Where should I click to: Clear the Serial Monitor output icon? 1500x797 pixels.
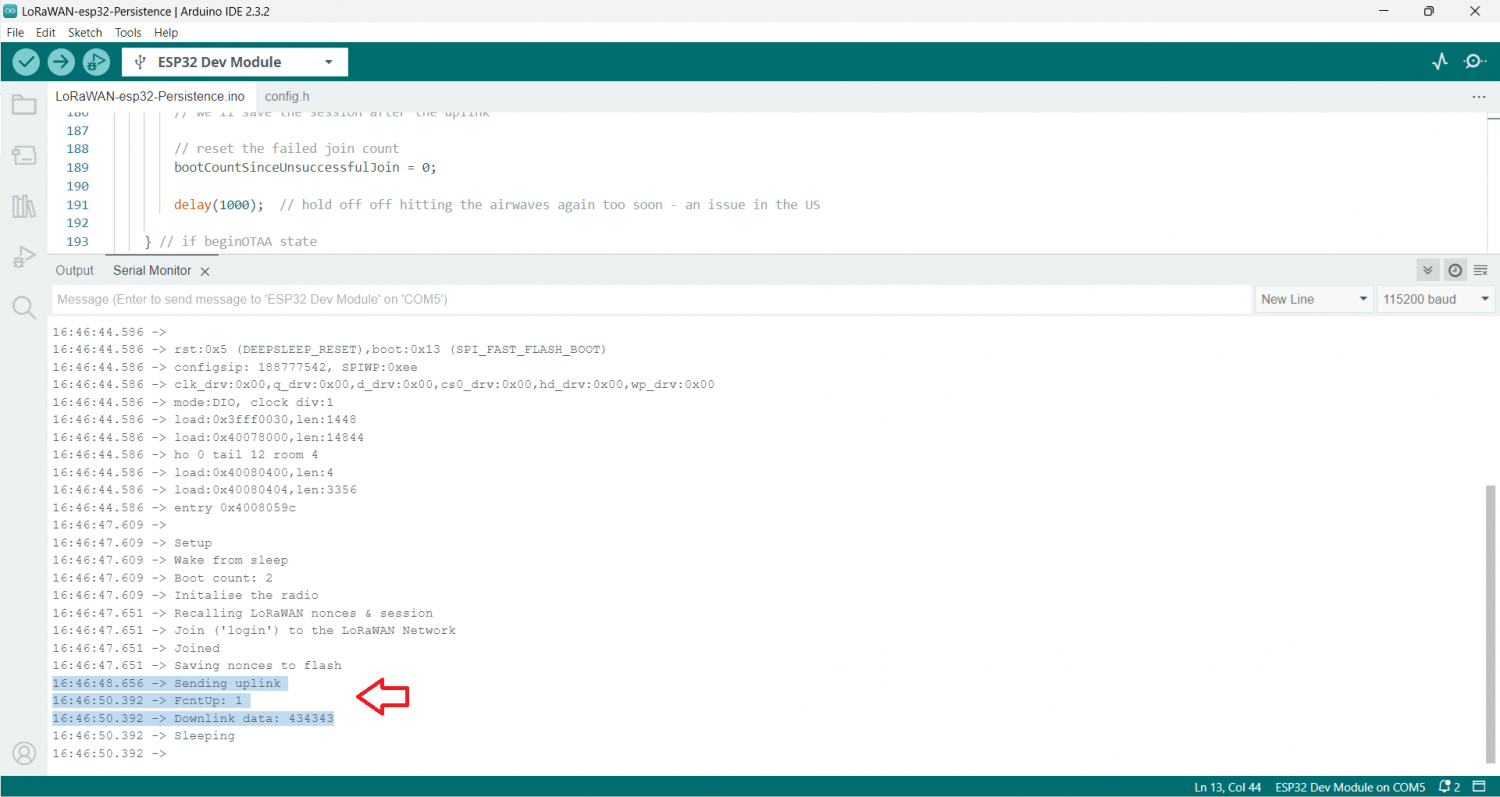tap(1481, 270)
